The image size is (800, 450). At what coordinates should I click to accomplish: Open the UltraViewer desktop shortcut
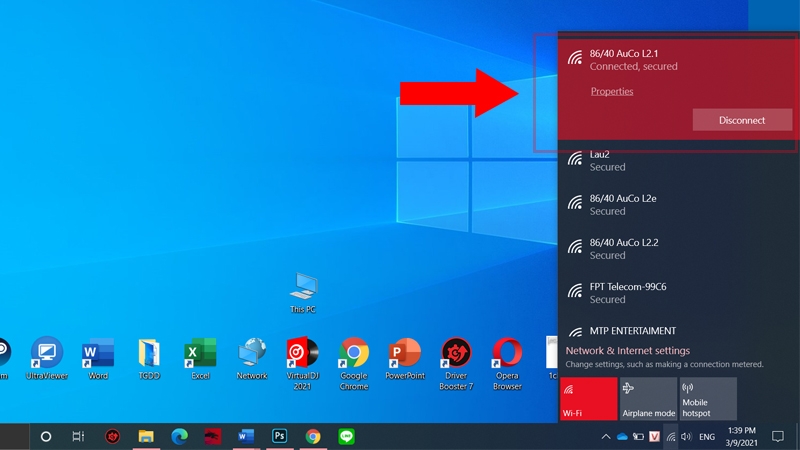46,354
